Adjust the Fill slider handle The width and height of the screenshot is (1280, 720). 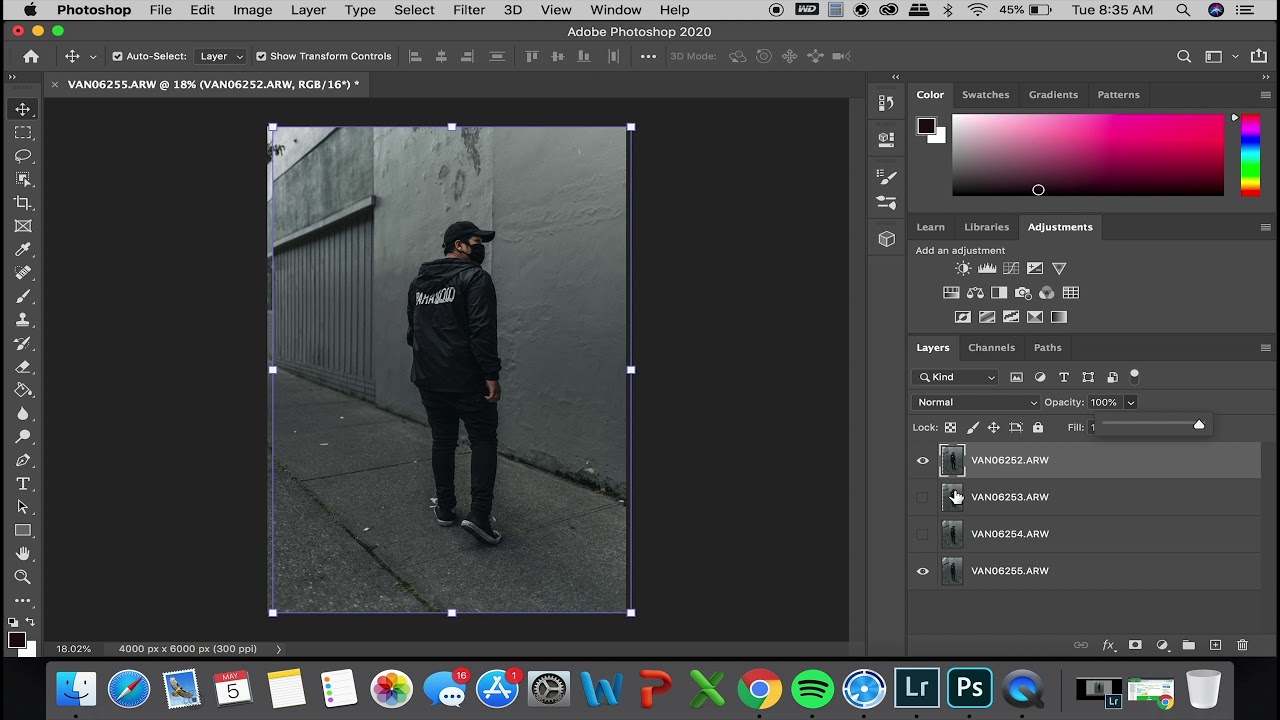tap(1199, 425)
